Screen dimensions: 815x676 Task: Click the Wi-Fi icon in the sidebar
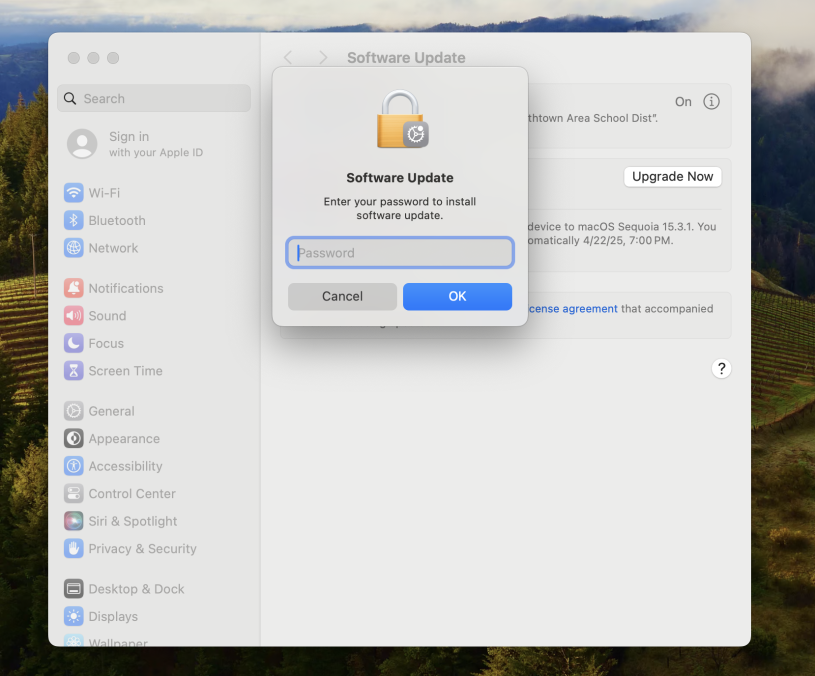(73, 193)
